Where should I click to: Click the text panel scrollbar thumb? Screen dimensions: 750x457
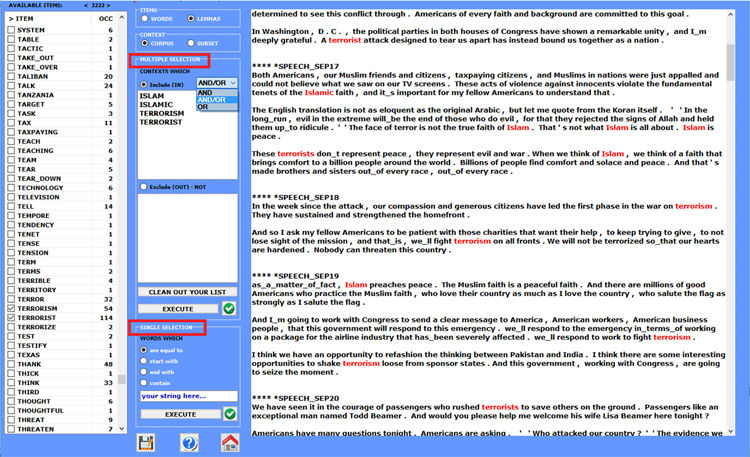point(730,63)
